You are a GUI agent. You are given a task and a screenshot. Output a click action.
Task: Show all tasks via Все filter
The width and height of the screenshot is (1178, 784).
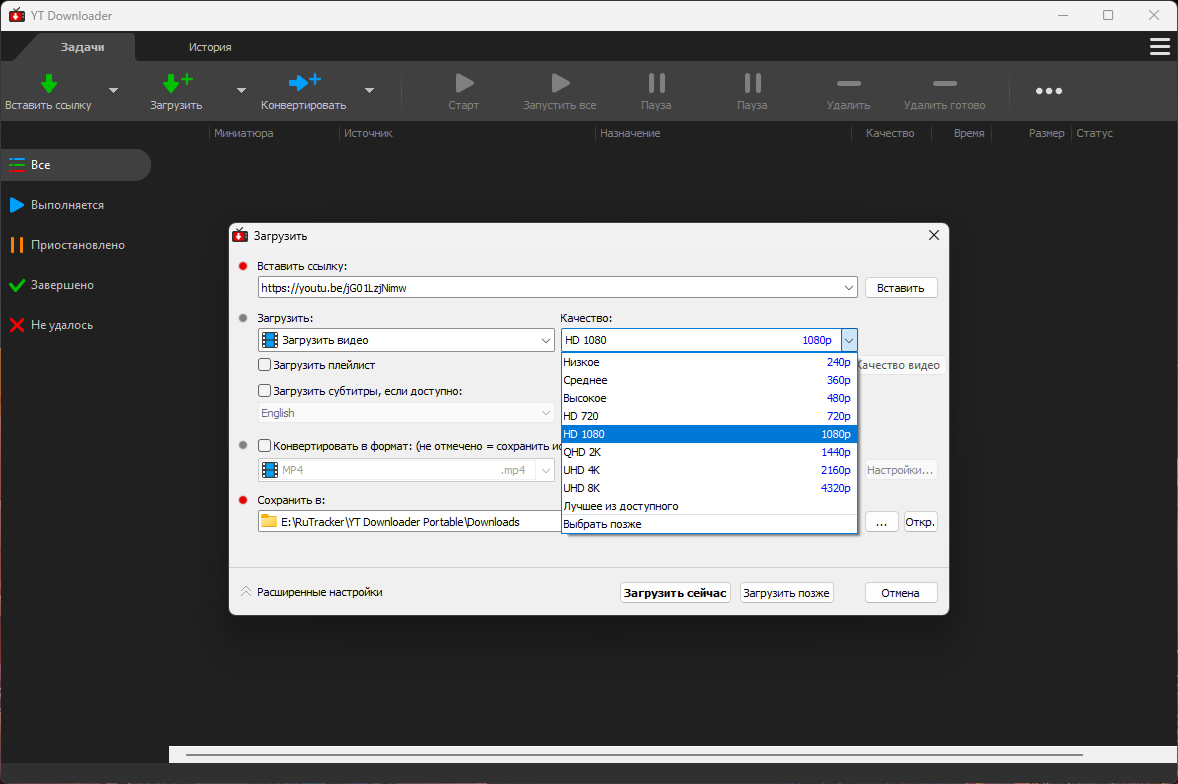(76, 164)
